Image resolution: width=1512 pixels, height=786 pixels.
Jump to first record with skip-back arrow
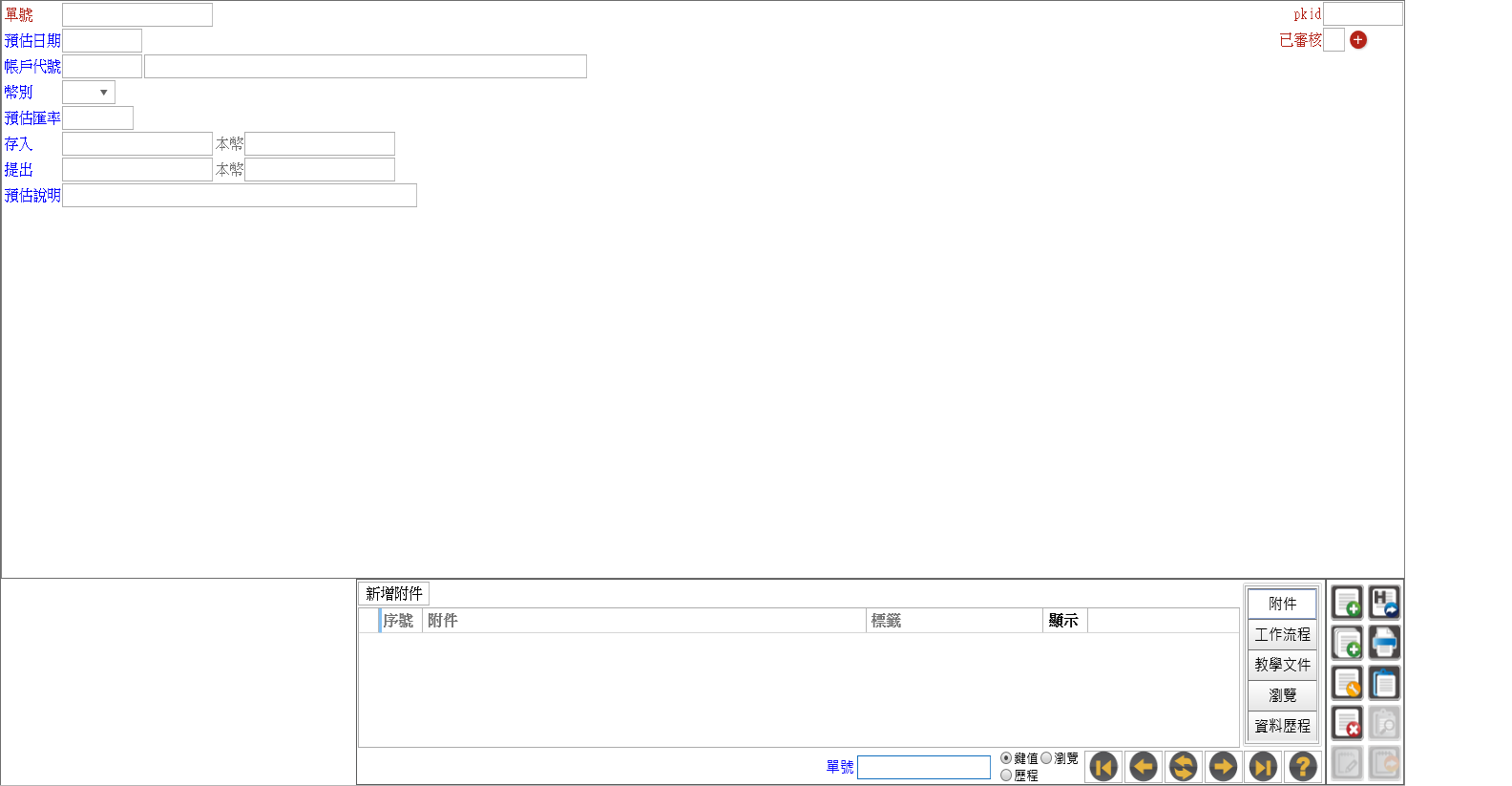tap(1103, 766)
